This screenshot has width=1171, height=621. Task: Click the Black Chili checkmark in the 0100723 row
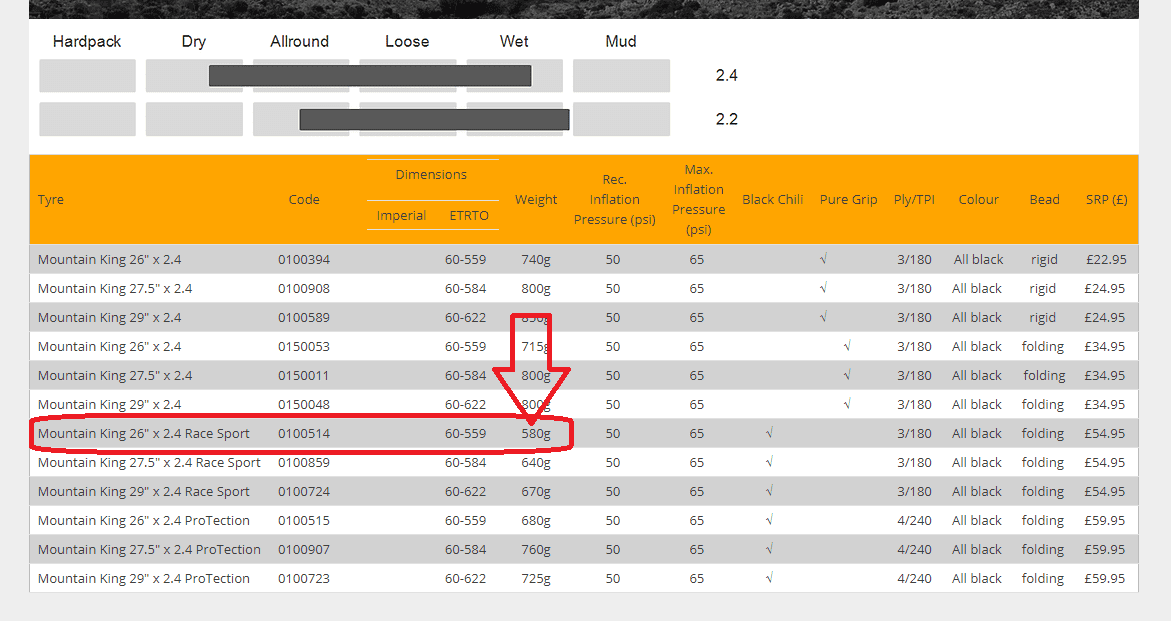(x=769, y=579)
